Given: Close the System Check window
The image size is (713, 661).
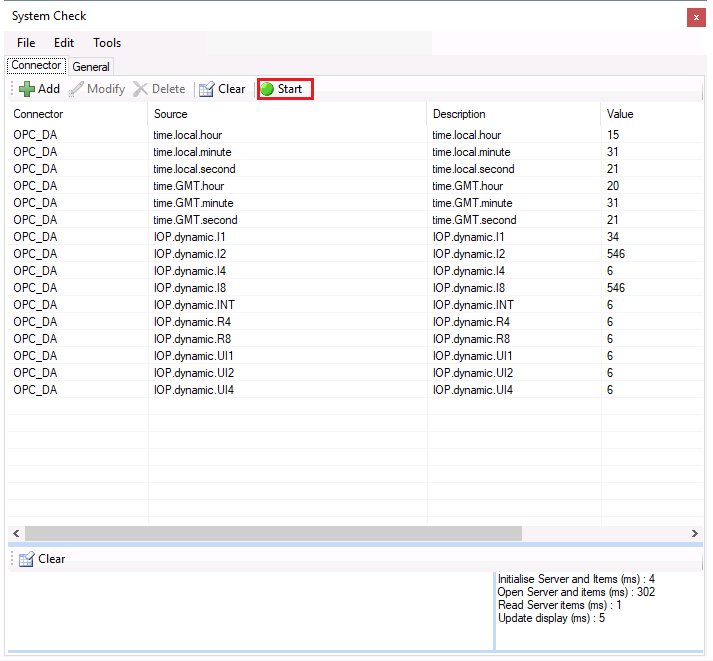Looking at the screenshot, I should point(696,18).
